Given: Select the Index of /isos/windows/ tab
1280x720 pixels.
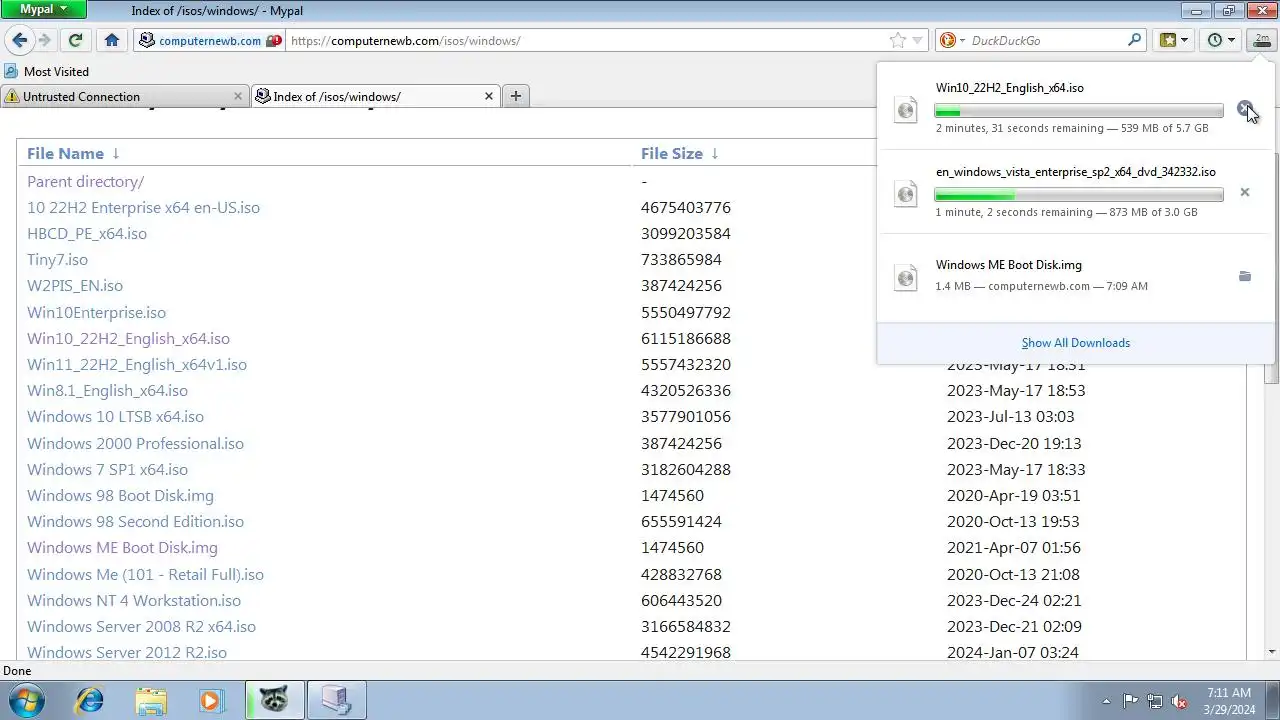Looking at the screenshot, I should pos(375,97).
